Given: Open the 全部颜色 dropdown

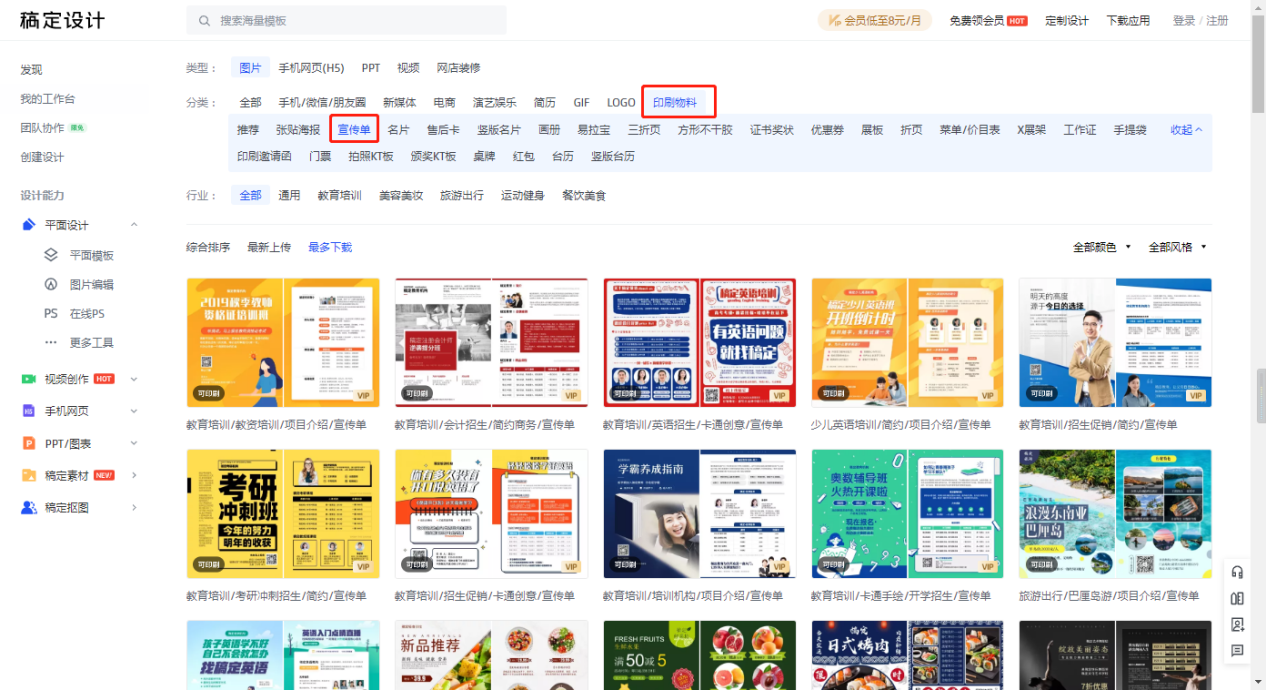Looking at the screenshot, I should click(x=1102, y=247).
